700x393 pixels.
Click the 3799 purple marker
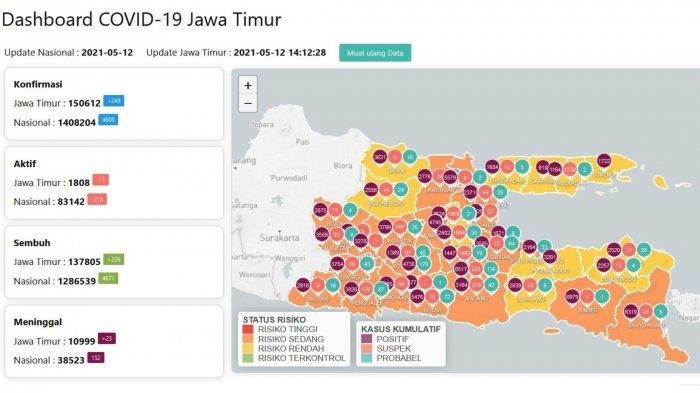(x=385, y=227)
